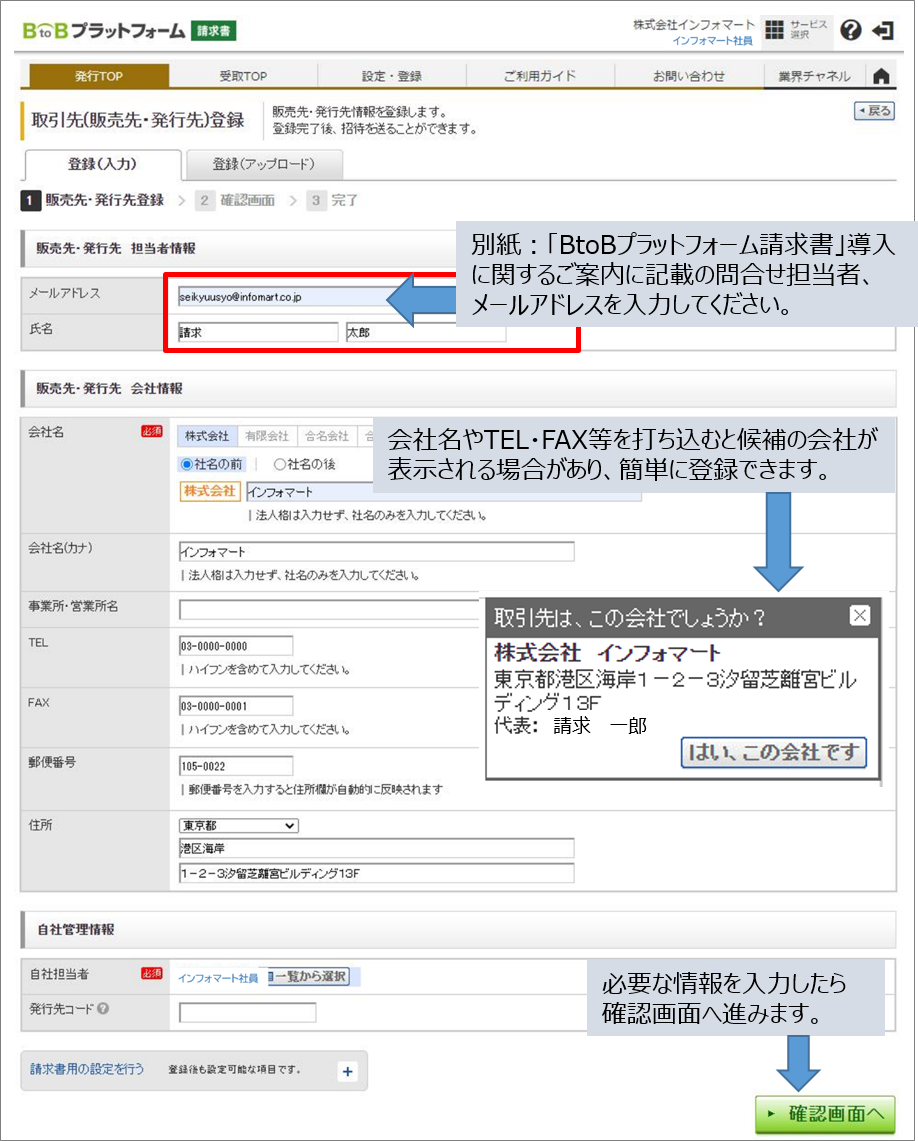This screenshot has width=918, height=1141.
Task: Click step 3 完了 in breadcrumb
Action: [x=332, y=200]
